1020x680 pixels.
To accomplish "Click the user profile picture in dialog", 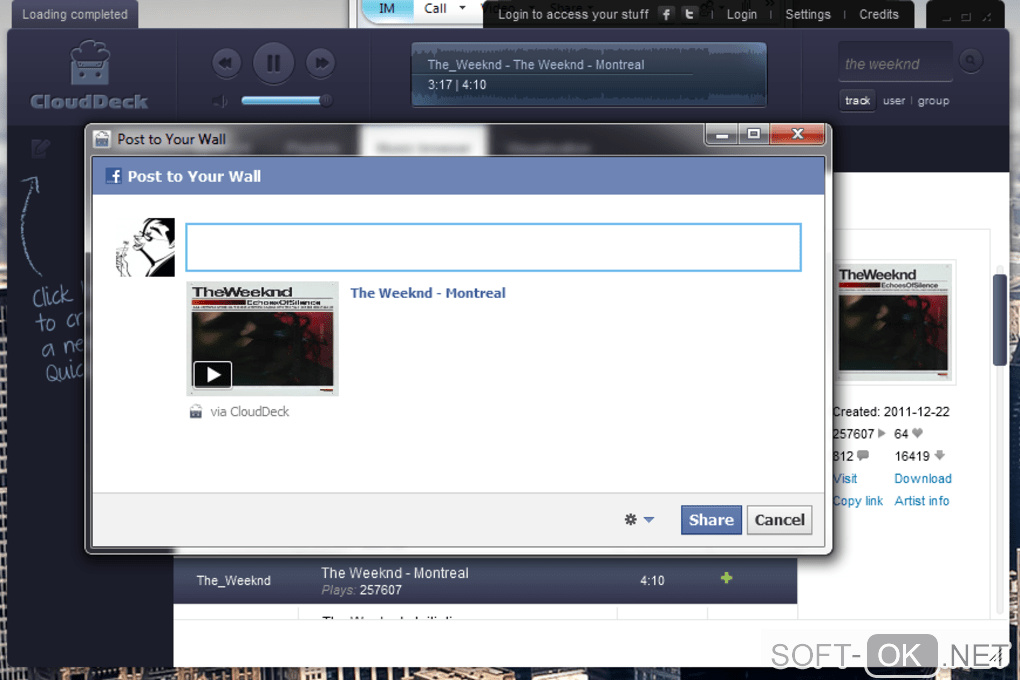I will [145, 247].
